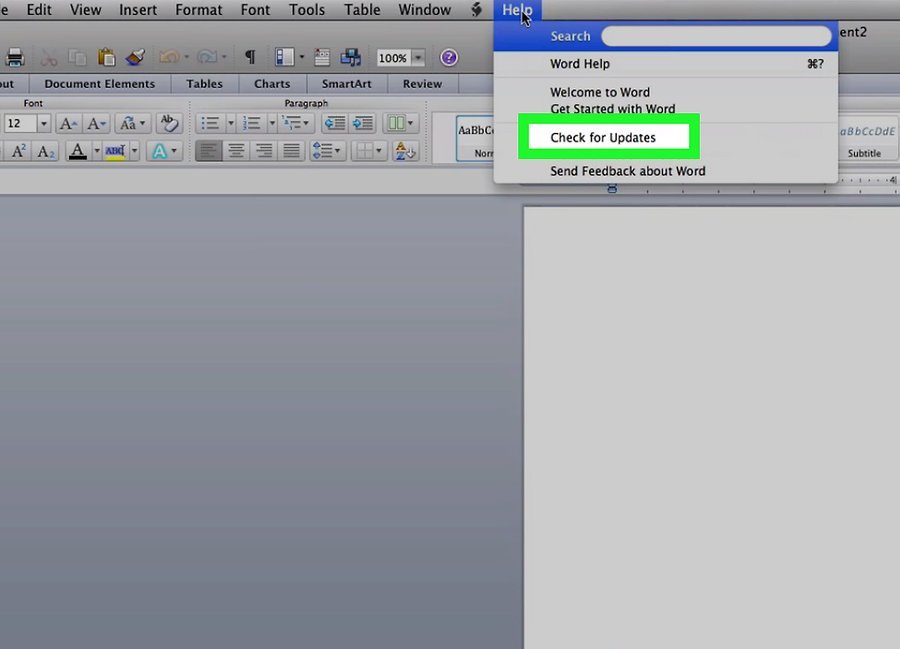Click the Bulleted List icon
Viewport: 900px width, 649px height.
point(210,123)
